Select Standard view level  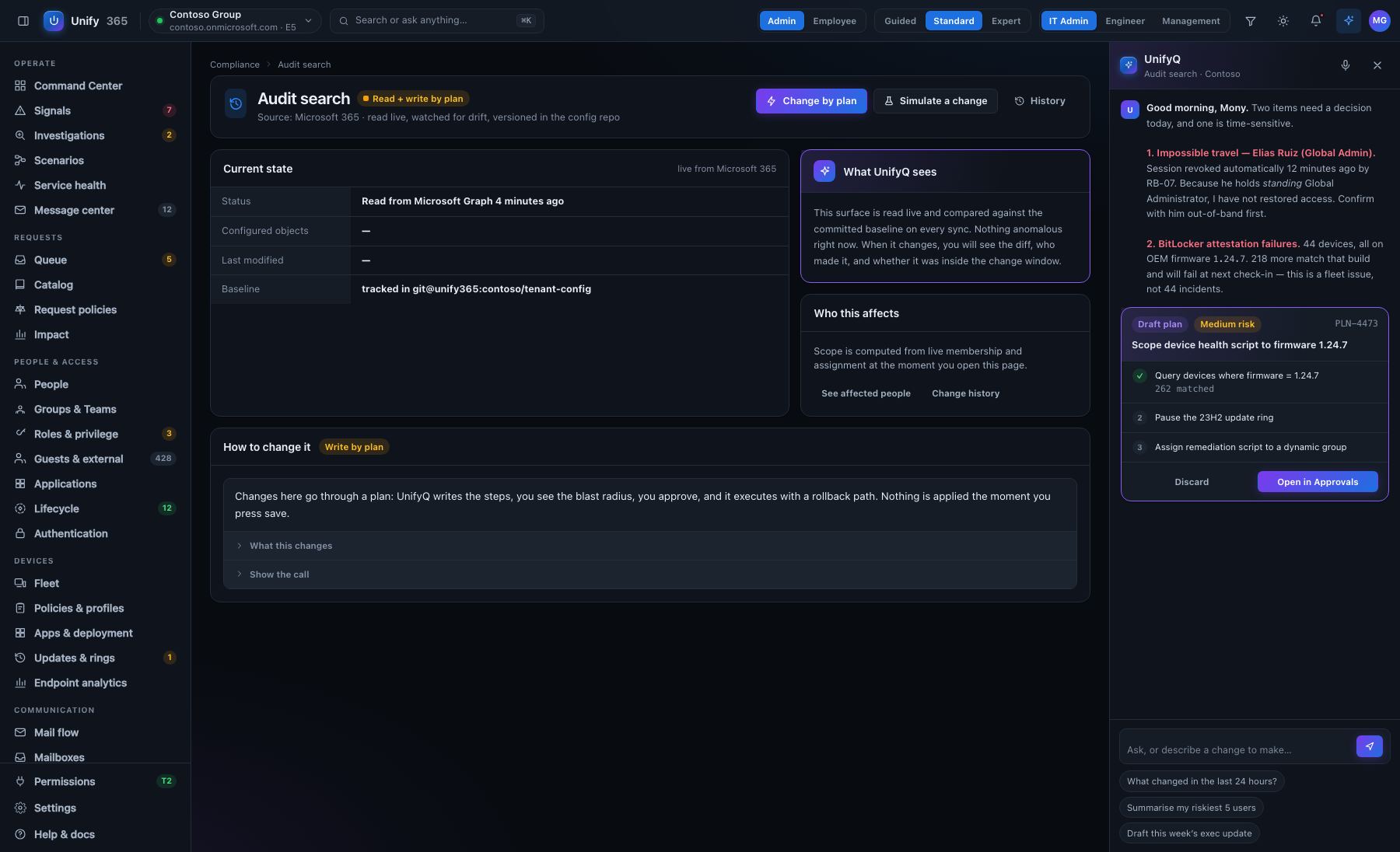(954, 21)
